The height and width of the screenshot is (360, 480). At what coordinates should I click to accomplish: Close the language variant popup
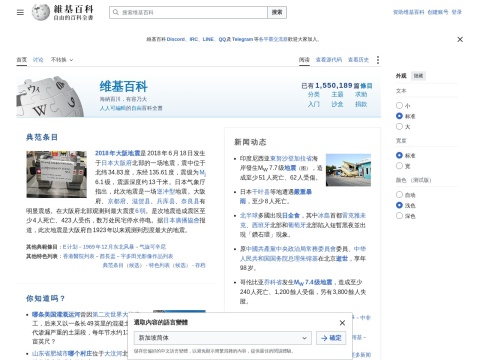[x=342, y=323]
